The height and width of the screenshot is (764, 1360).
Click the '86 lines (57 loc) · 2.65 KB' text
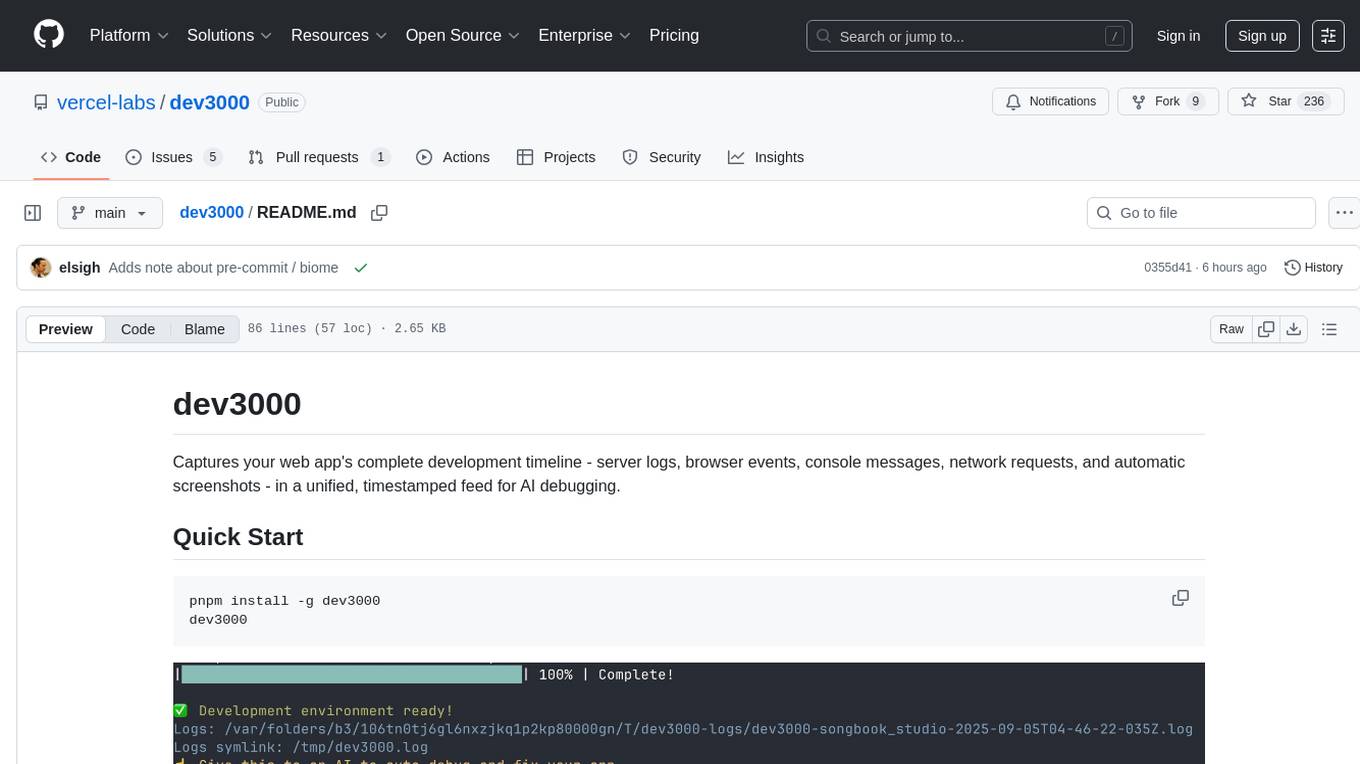[347, 329]
